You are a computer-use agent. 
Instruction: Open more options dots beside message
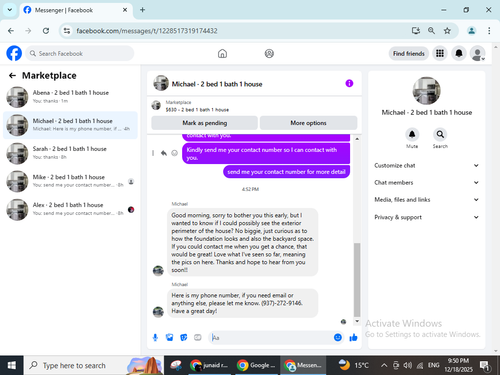[x=153, y=153]
